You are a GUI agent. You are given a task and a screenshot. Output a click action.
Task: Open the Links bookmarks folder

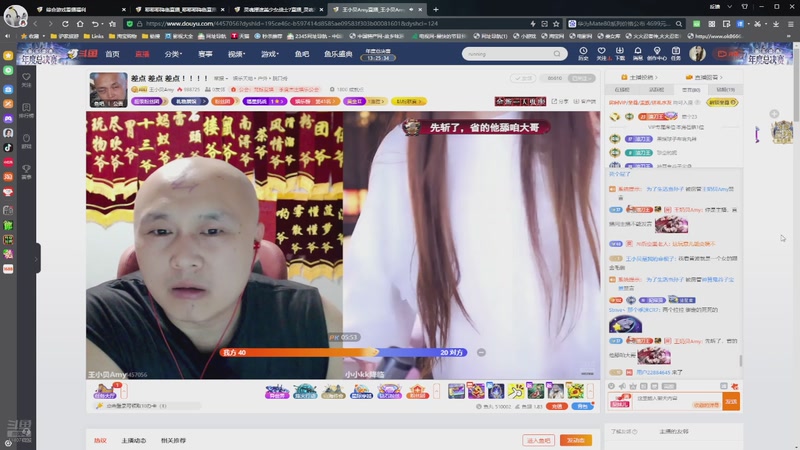point(93,36)
